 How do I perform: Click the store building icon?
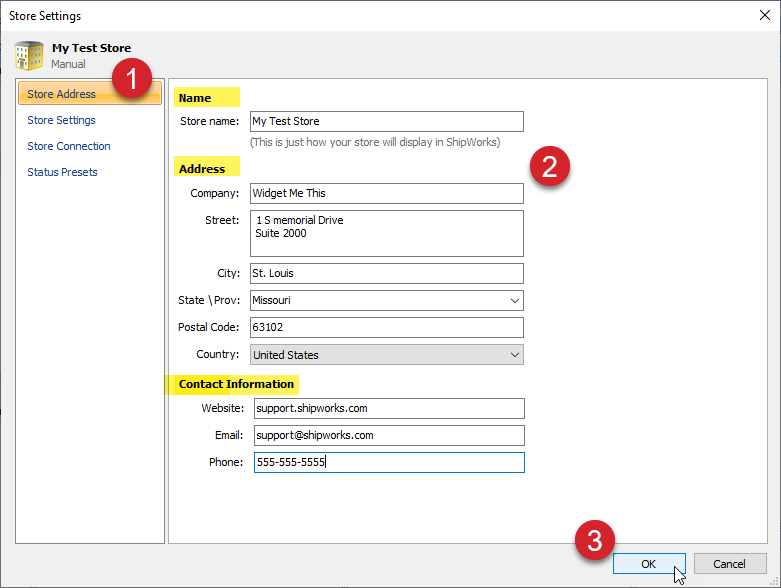click(29, 55)
